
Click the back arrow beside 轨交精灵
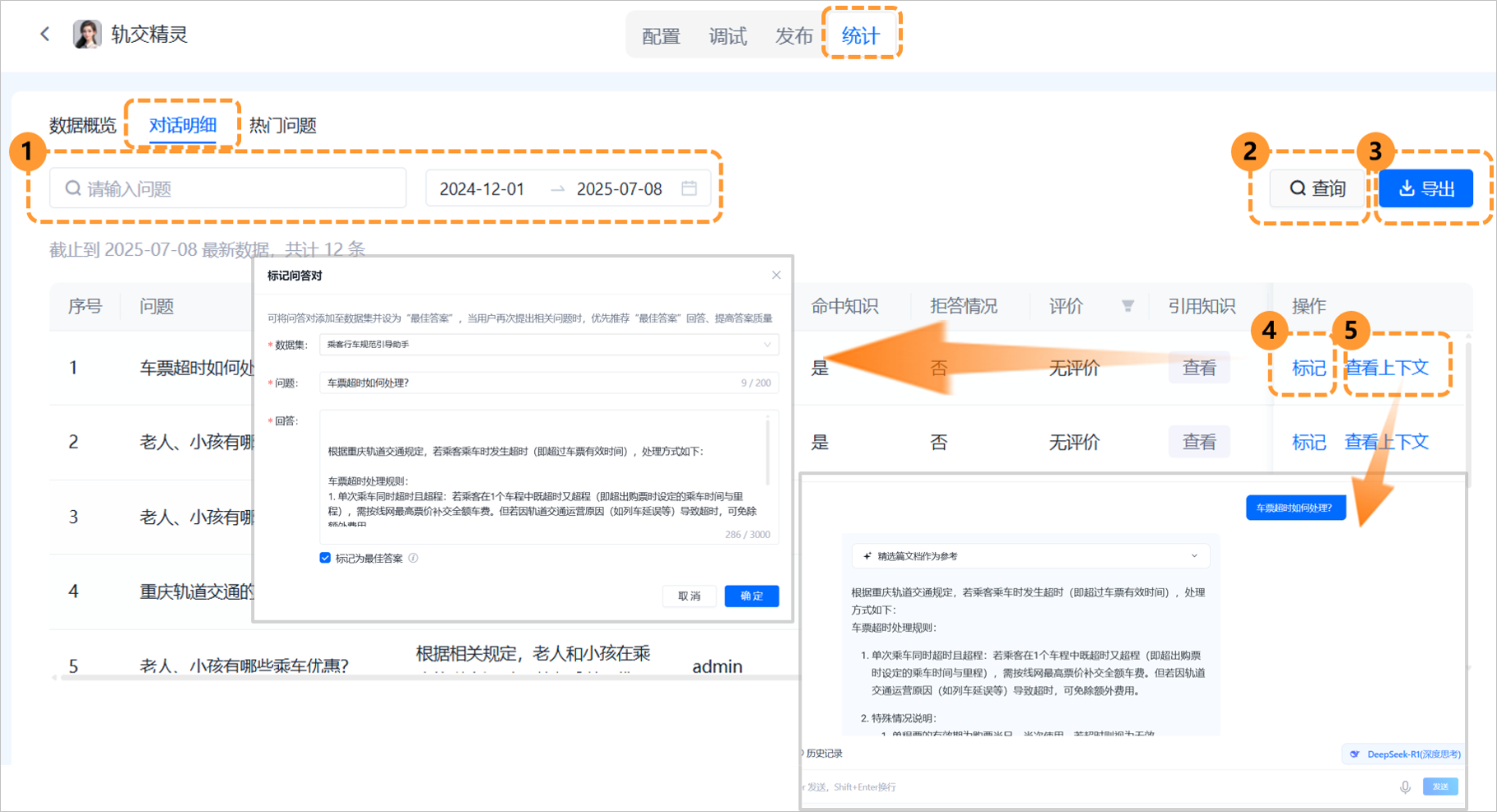(x=45, y=34)
